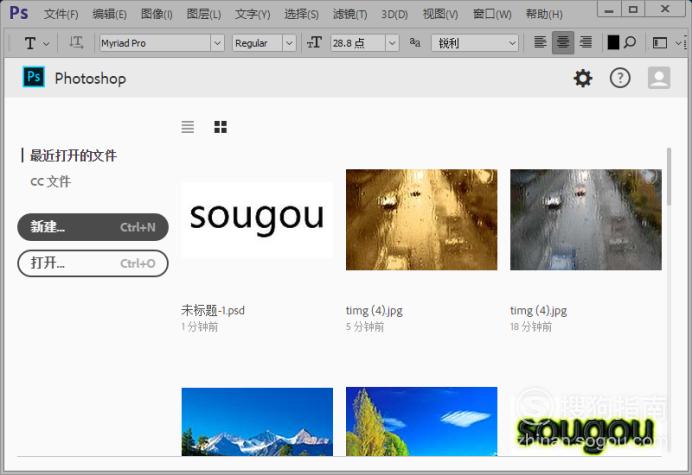This screenshot has height=475, width=692.
Task: Open the user account avatar
Action: click(x=659, y=78)
